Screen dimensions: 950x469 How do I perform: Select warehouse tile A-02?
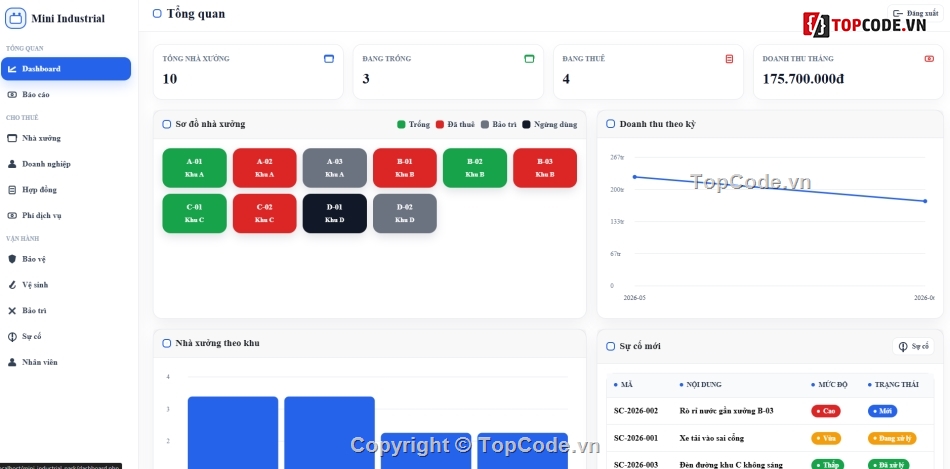[x=265, y=168]
